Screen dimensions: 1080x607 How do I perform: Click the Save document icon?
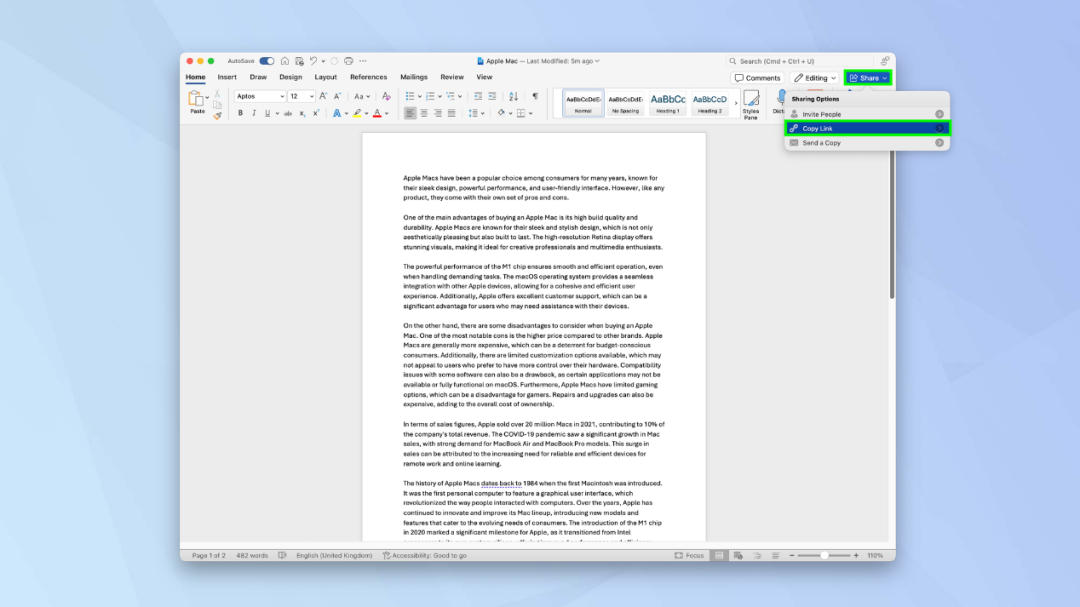tap(299, 61)
